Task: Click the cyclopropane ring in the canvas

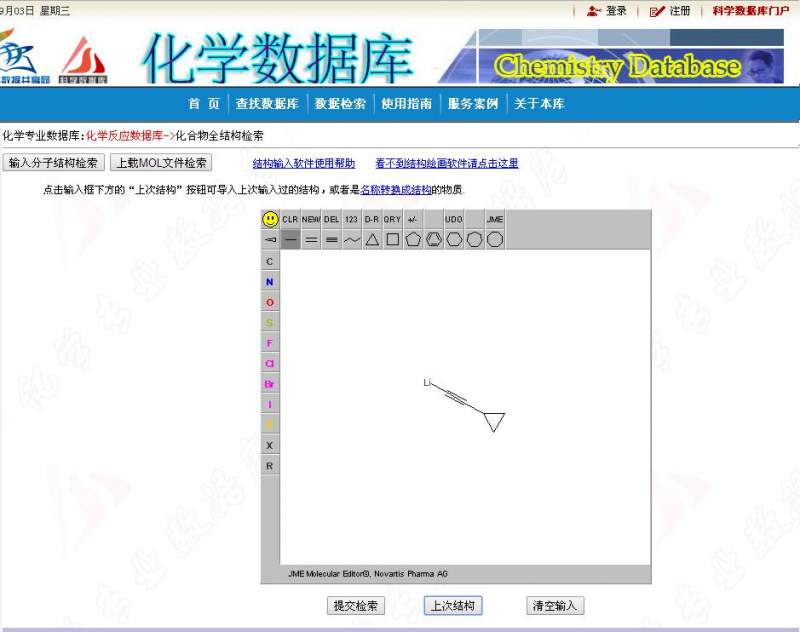Action: click(494, 421)
